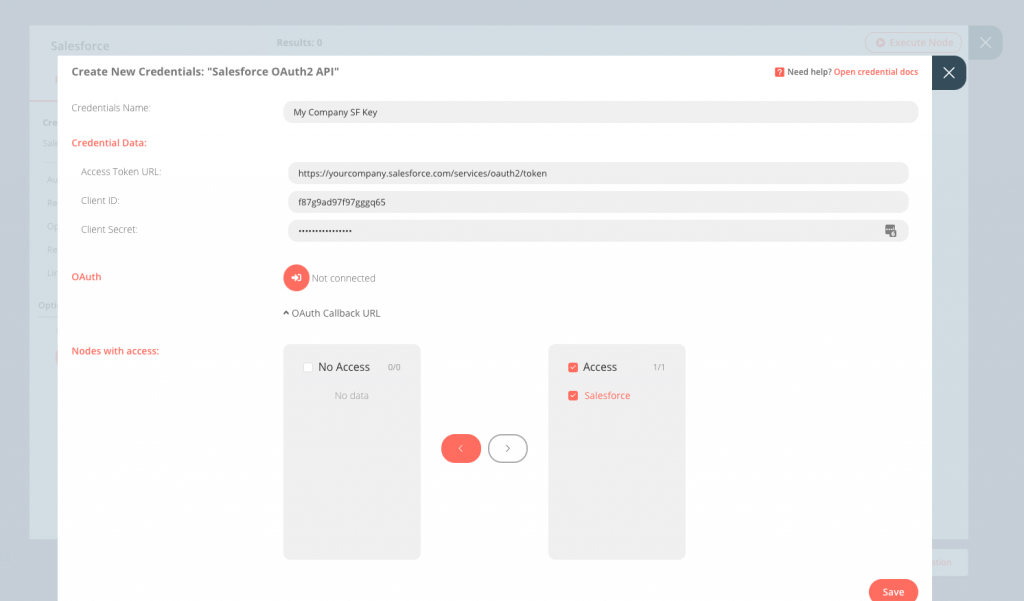Uncheck the Salesforce node checkbox
The image size is (1024, 601).
pos(573,396)
